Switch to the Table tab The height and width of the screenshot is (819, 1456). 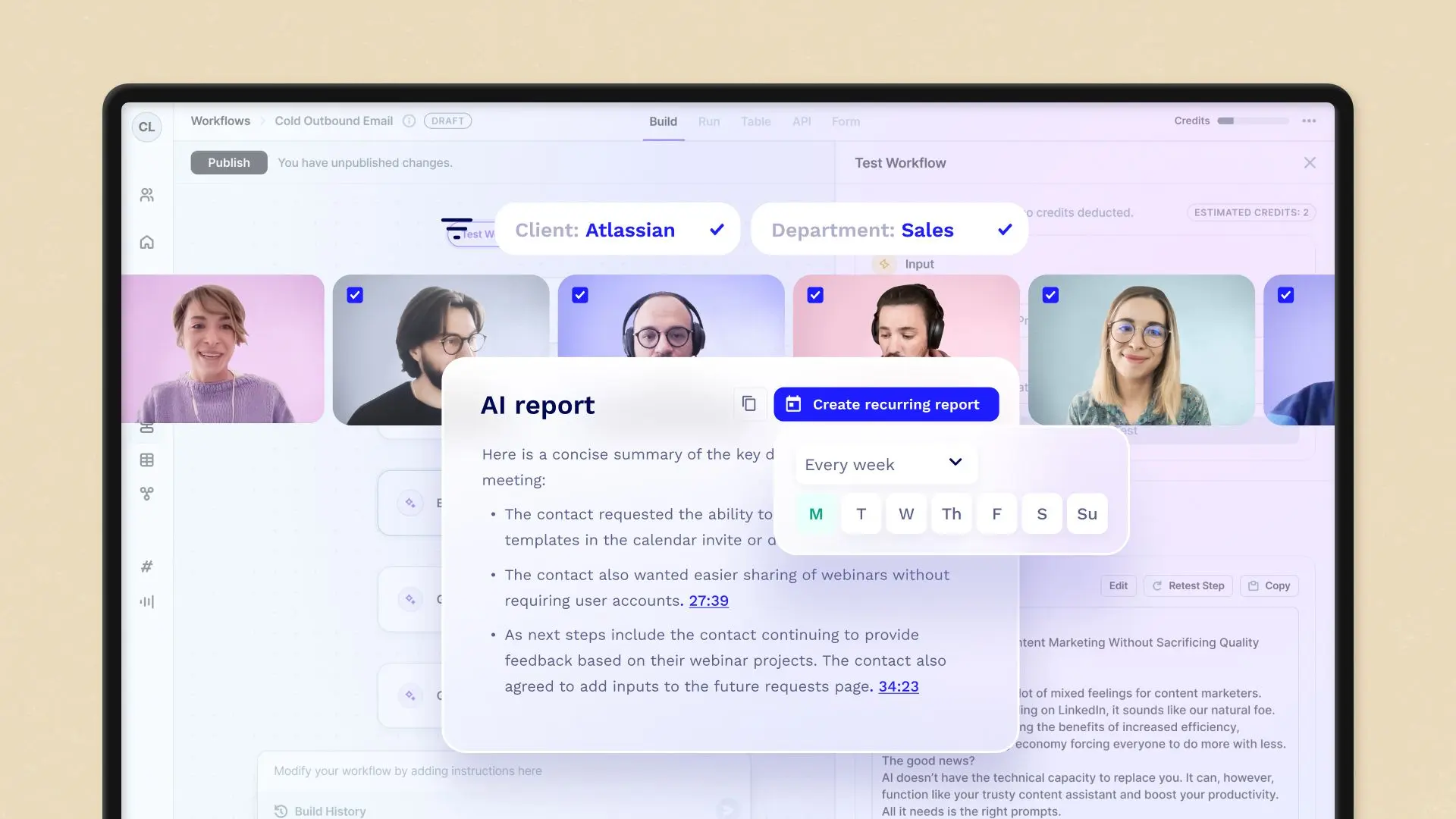point(755,121)
